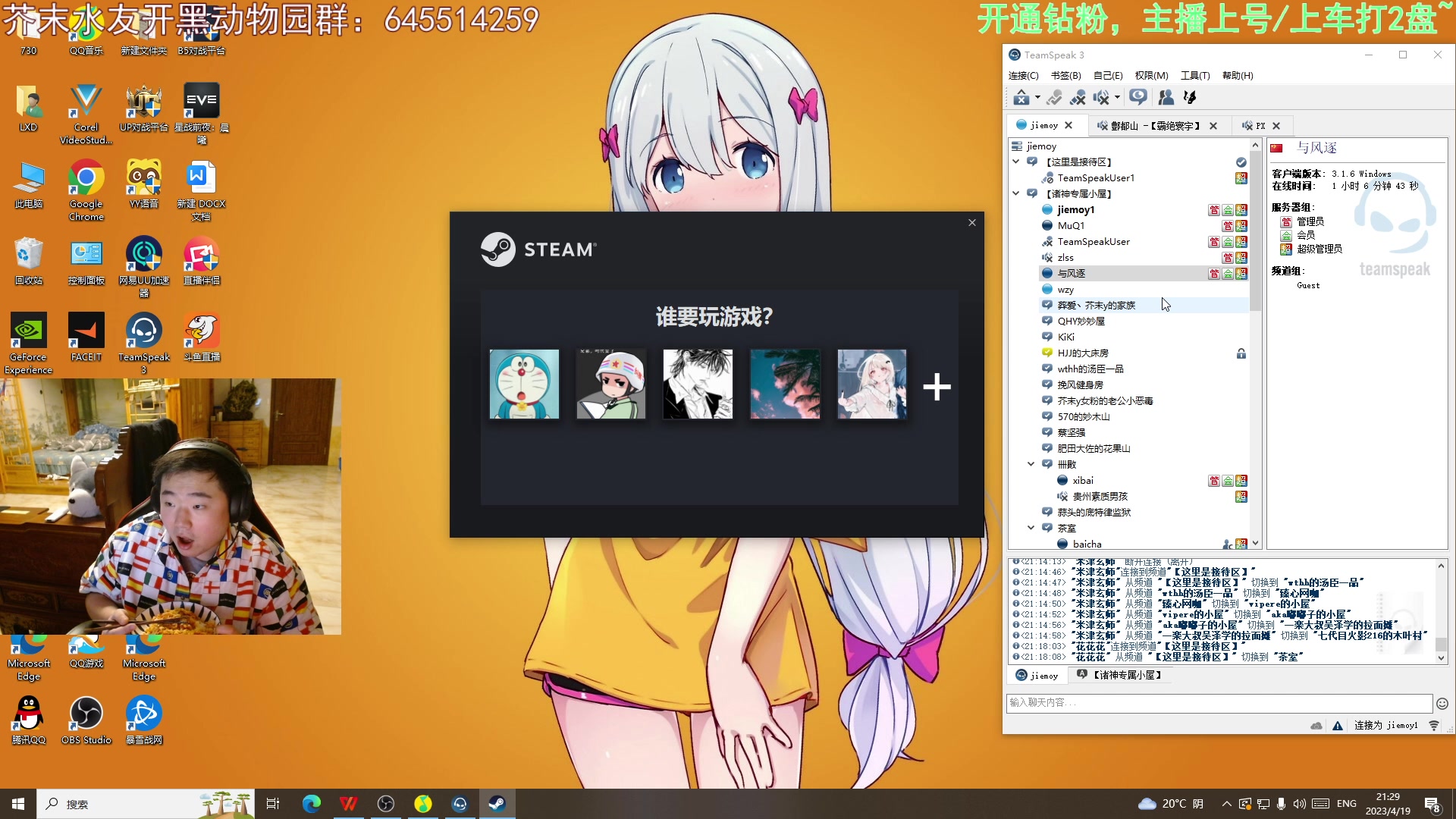Viewport: 1456px width, 819px height.
Task: Choose the helmet cartoon avatar Steam account
Action: 611,384
